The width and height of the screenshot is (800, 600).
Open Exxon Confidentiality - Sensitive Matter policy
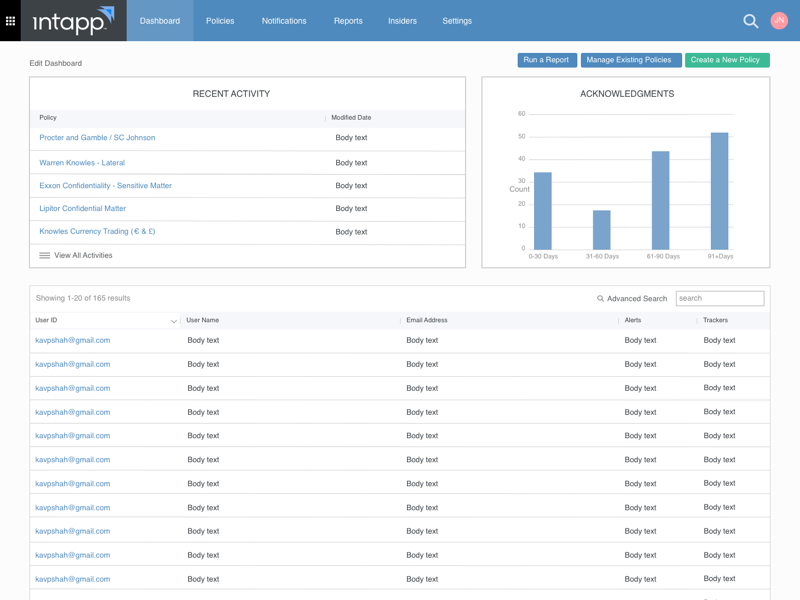point(106,186)
